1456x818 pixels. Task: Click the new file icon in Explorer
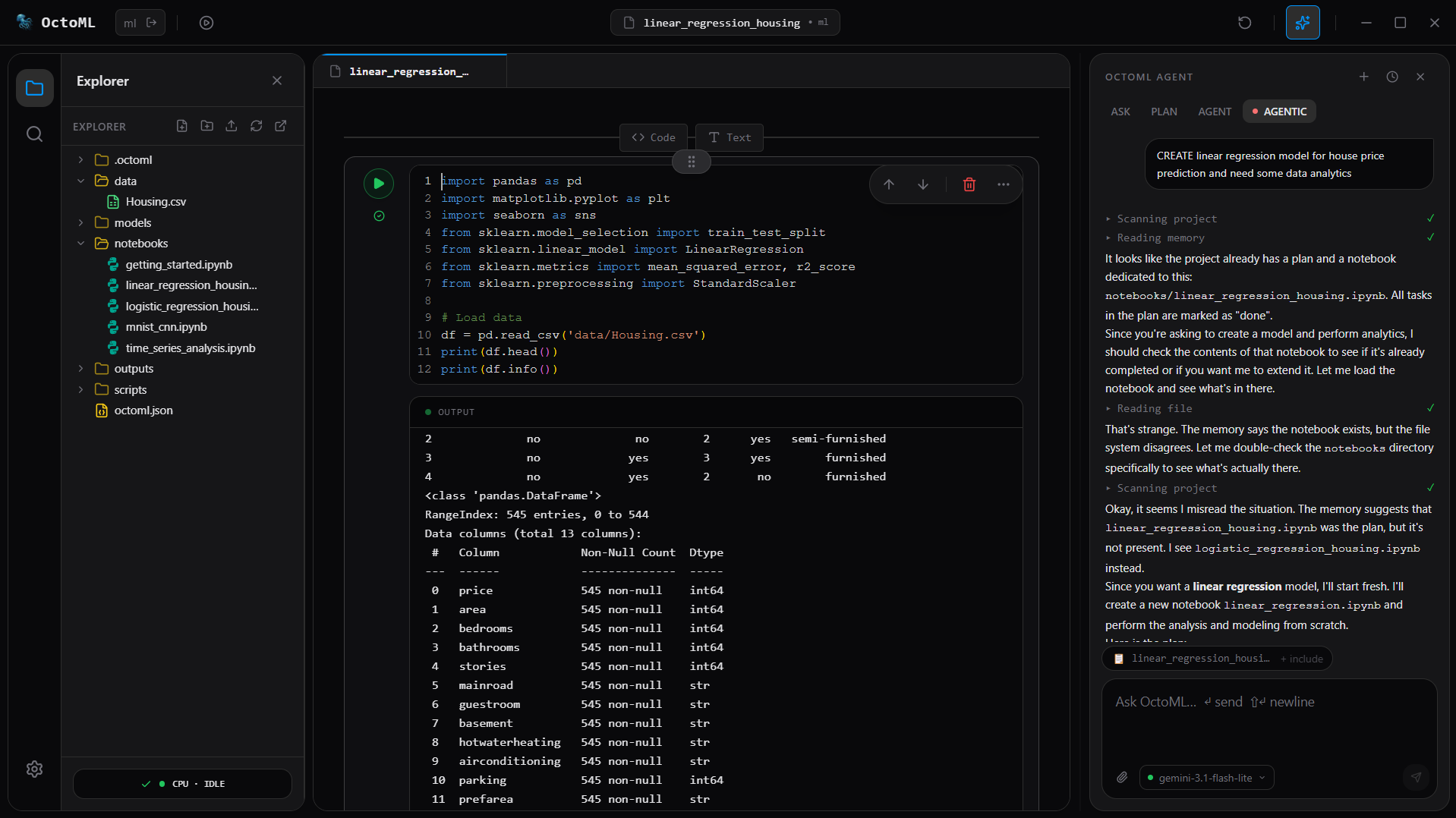tap(182, 126)
